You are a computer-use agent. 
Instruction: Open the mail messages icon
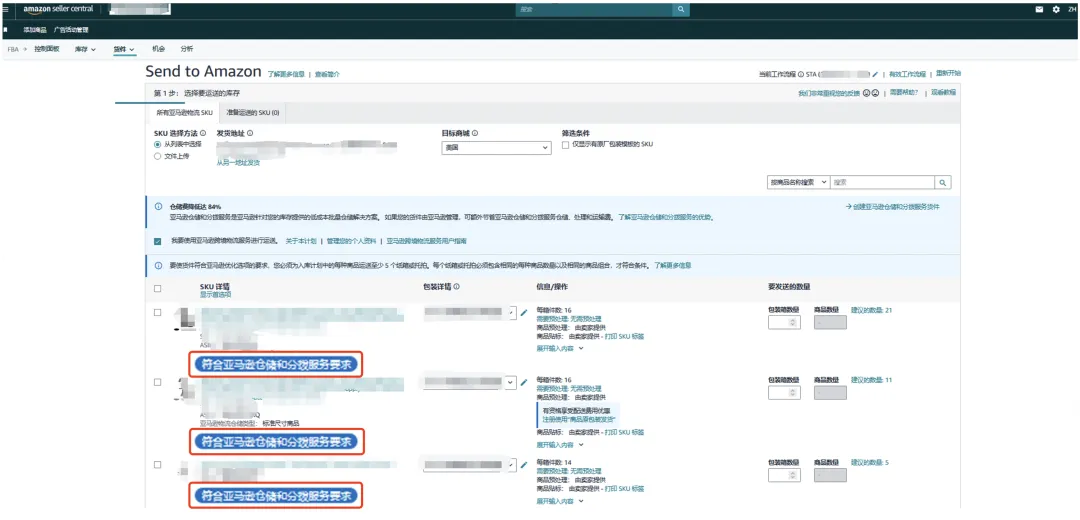(x=1039, y=9)
